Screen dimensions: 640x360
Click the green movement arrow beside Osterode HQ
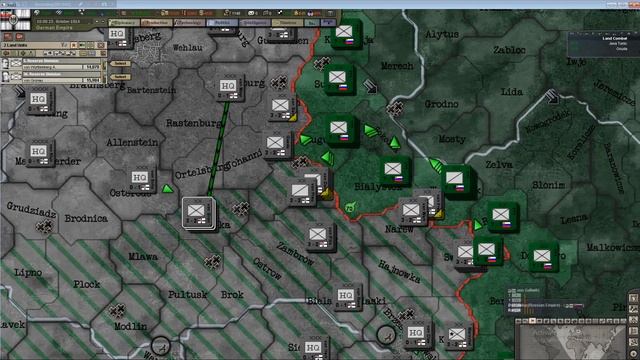tap(167, 189)
